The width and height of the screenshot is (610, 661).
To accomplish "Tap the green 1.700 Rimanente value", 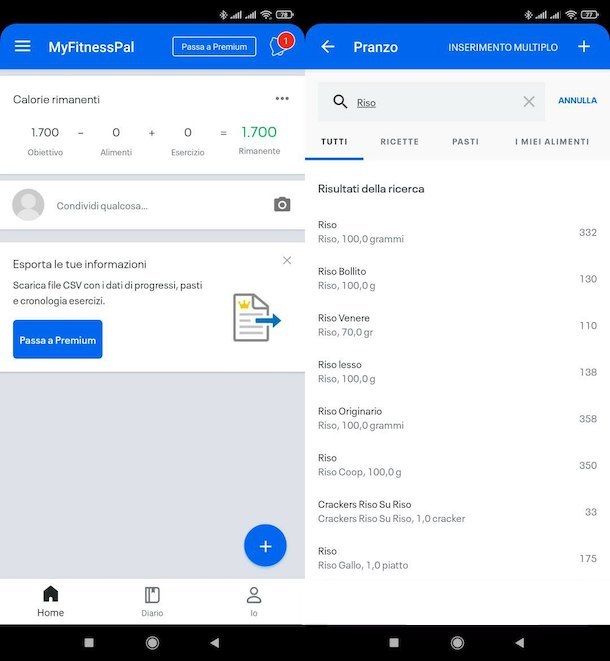I will point(259,132).
